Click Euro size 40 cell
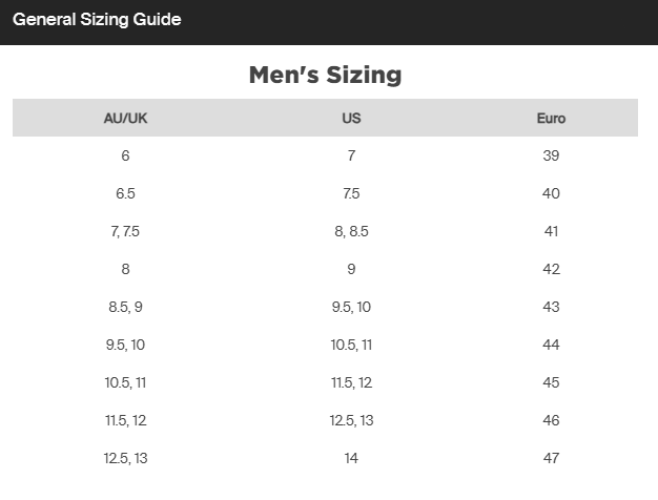Viewport: 658px width, 500px height. pyautogui.click(x=551, y=194)
